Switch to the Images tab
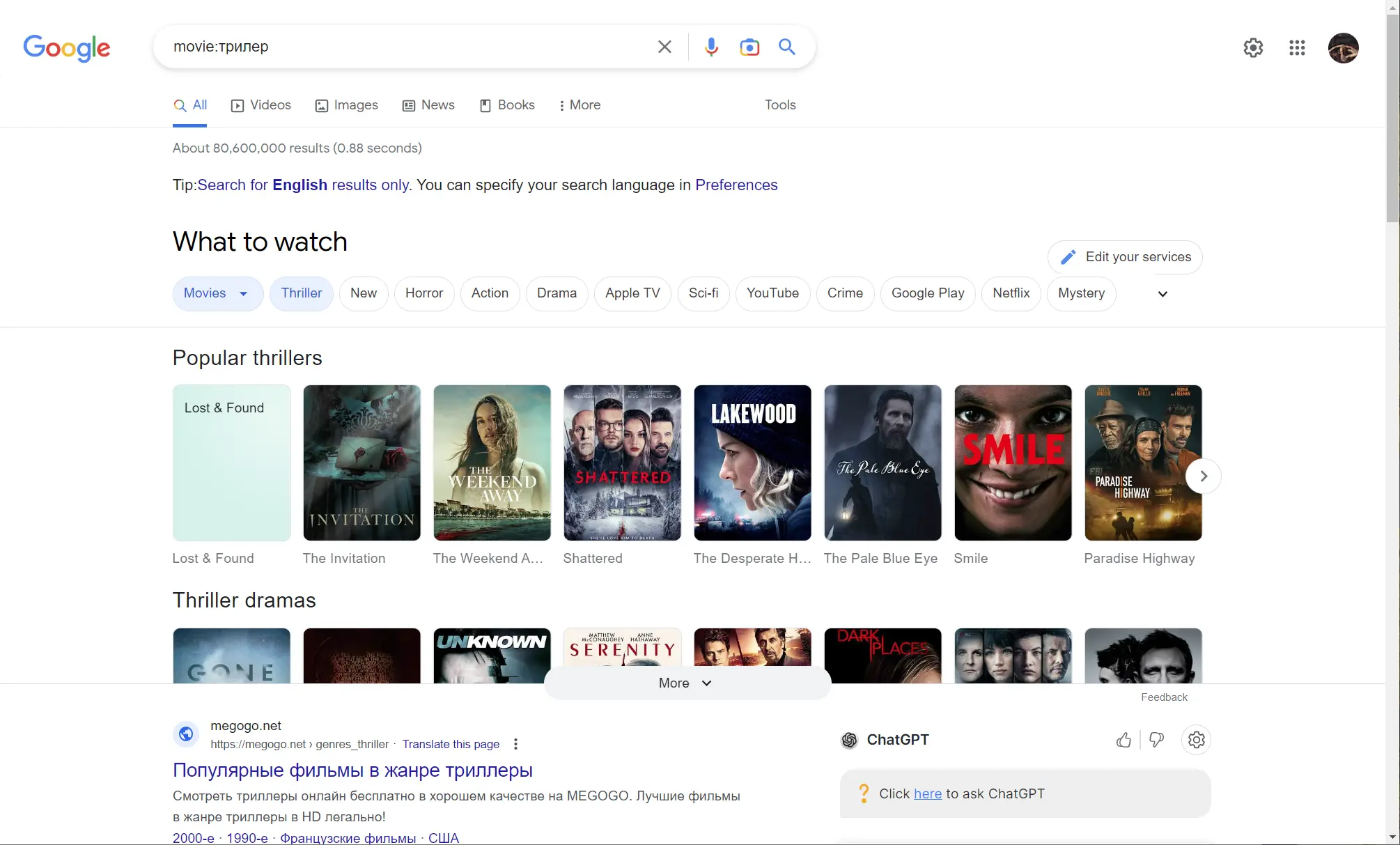 [346, 105]
